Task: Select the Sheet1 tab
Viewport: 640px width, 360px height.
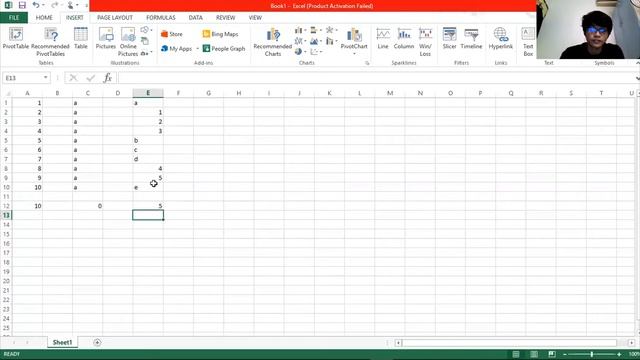Action: coord(62,342)
